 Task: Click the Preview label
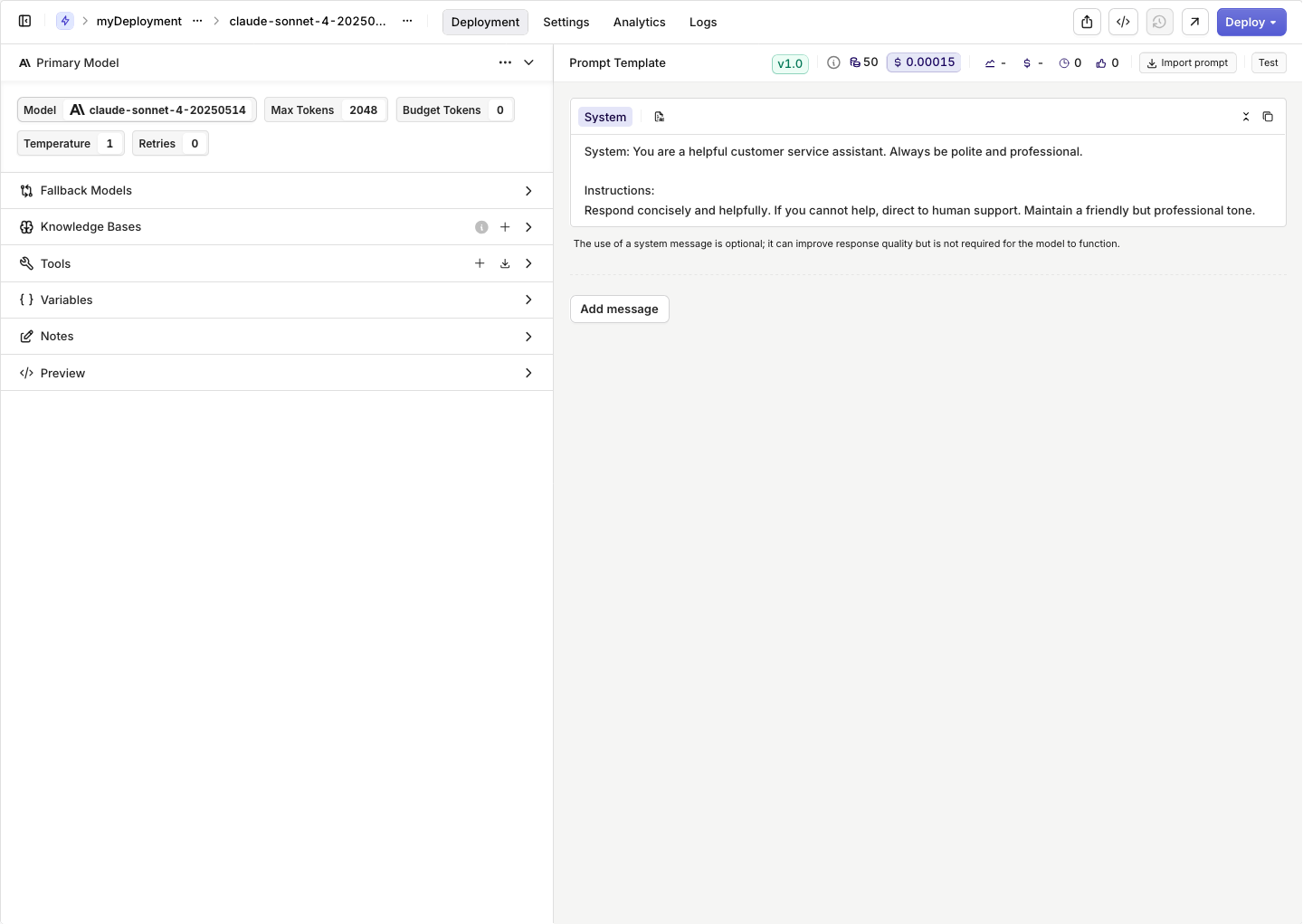pos(62,373)
